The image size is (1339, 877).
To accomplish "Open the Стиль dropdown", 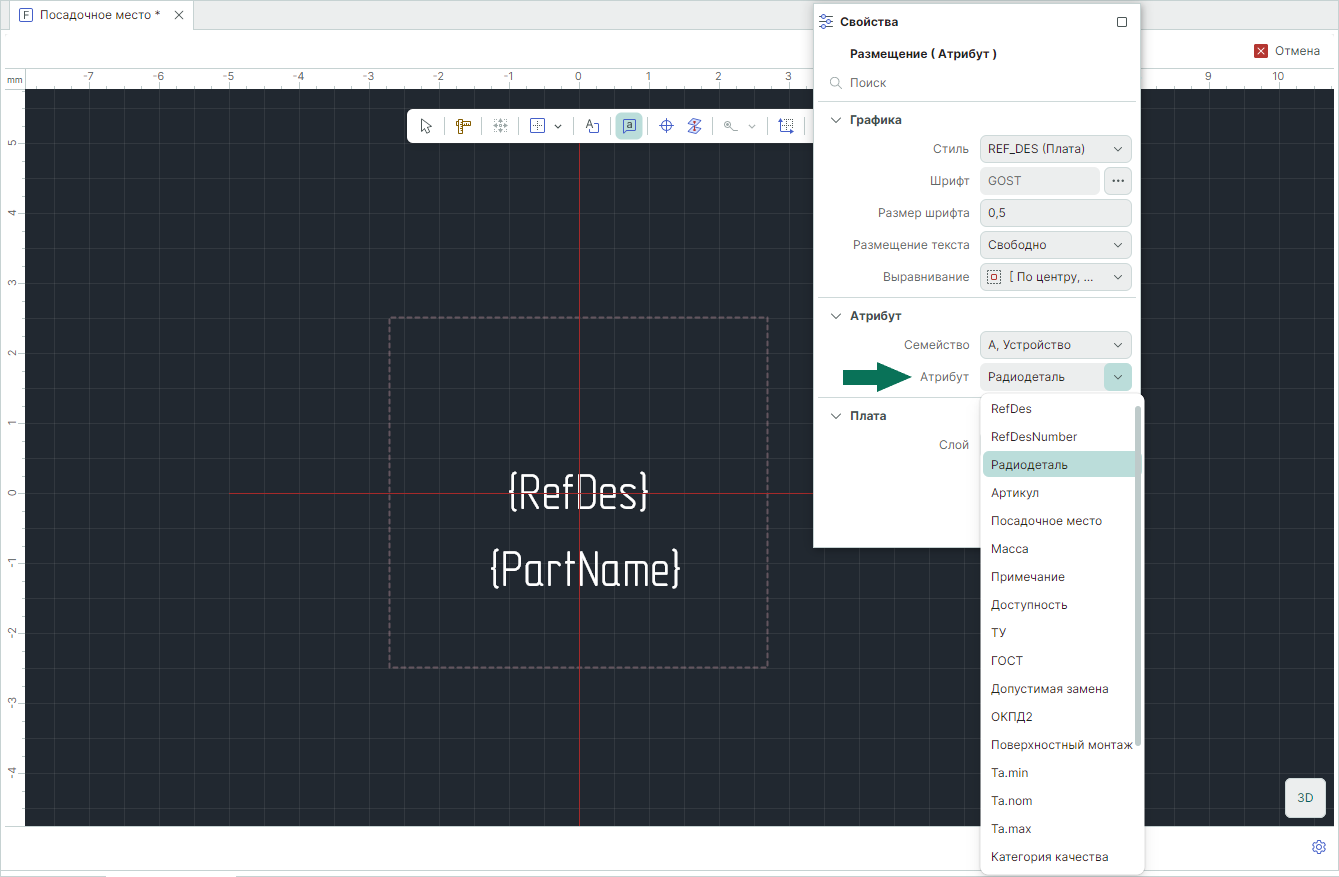I will pos(1055,149).
